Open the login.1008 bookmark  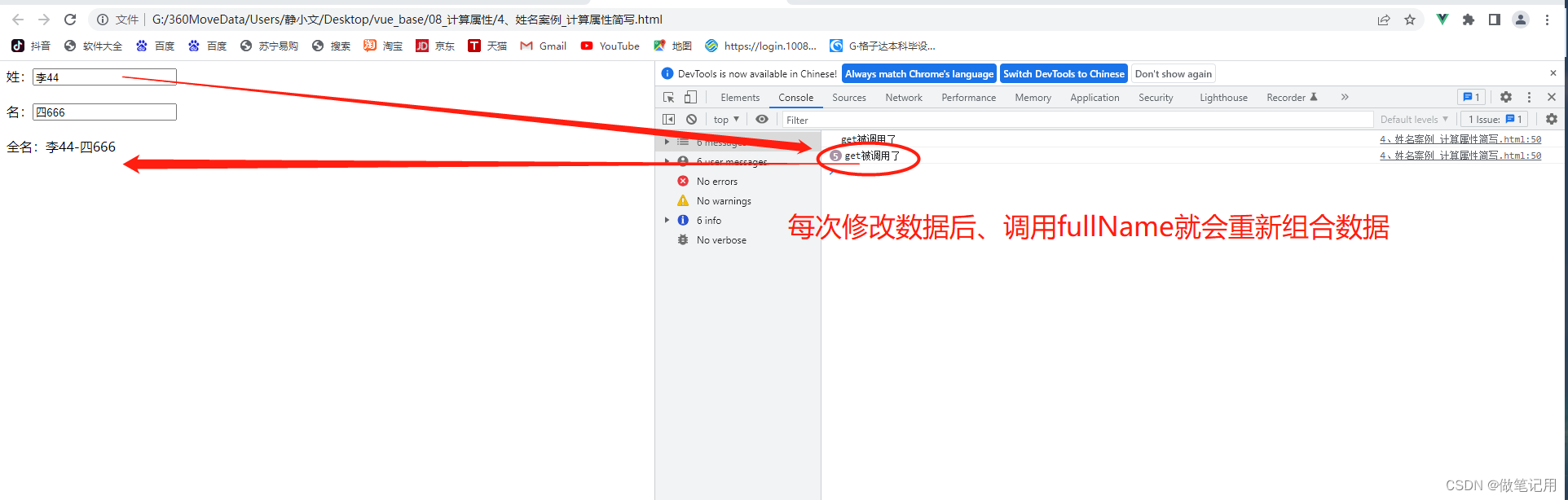[761, 46]
